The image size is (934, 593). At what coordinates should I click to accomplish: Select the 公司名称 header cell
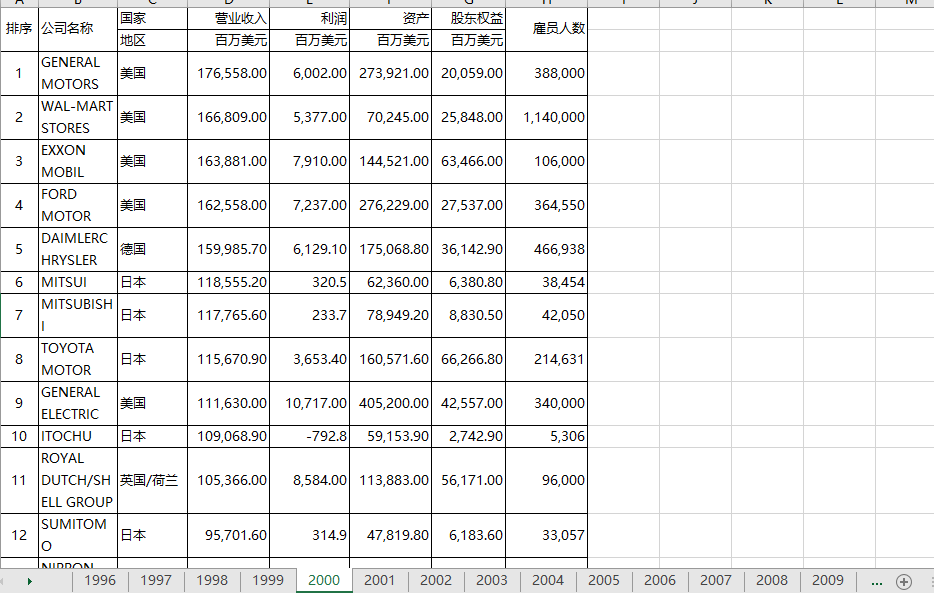click(x=78, y=29)
